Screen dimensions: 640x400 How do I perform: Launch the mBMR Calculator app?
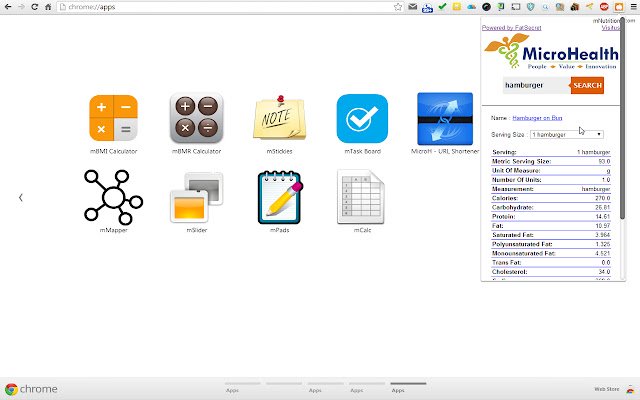click(196, 118)
